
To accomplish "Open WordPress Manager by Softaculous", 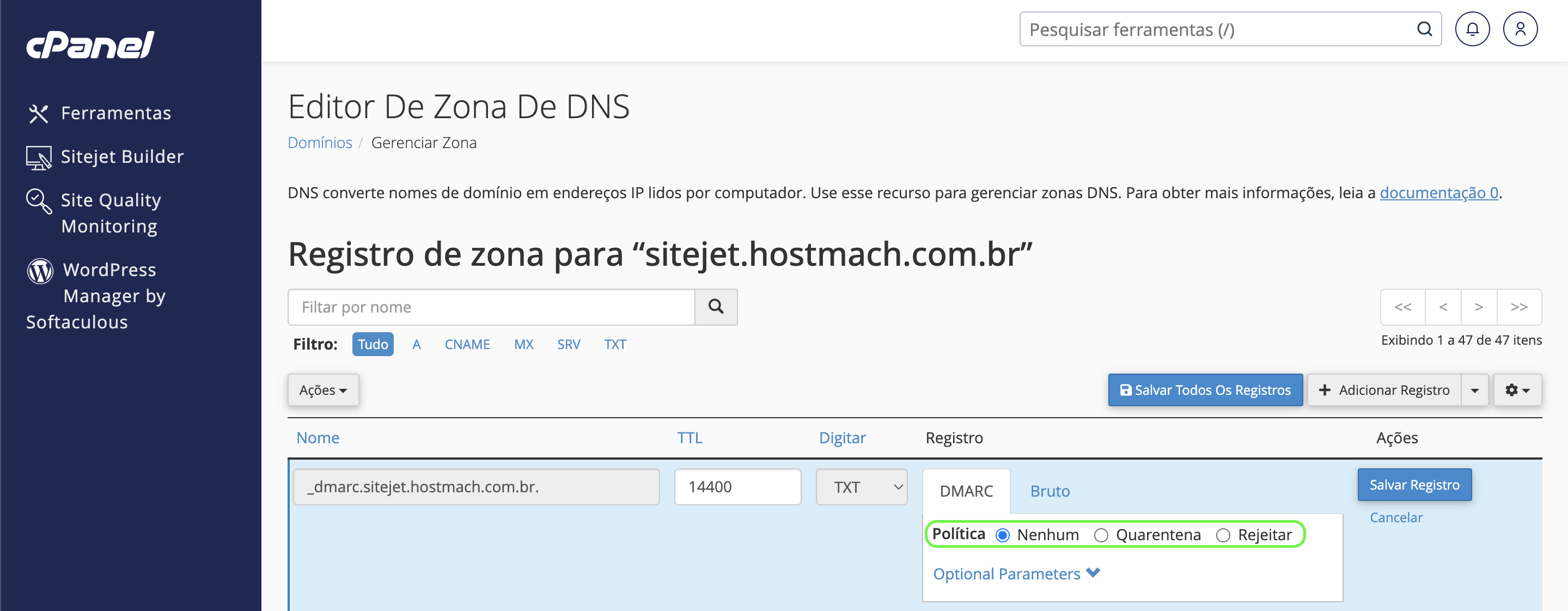I will [96, 296].
